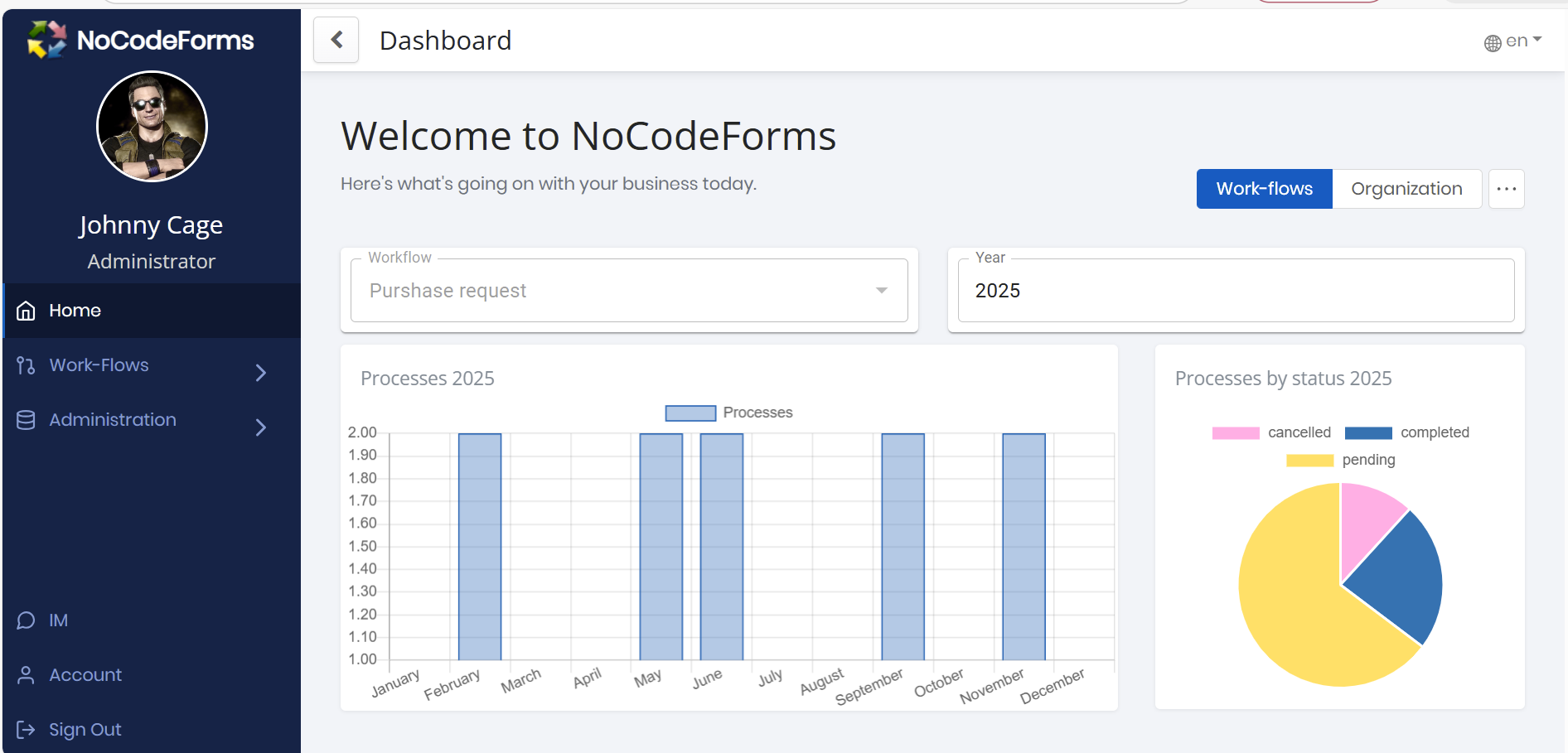Click the Account person icon
1568x753 pixels.
point(26,675)
